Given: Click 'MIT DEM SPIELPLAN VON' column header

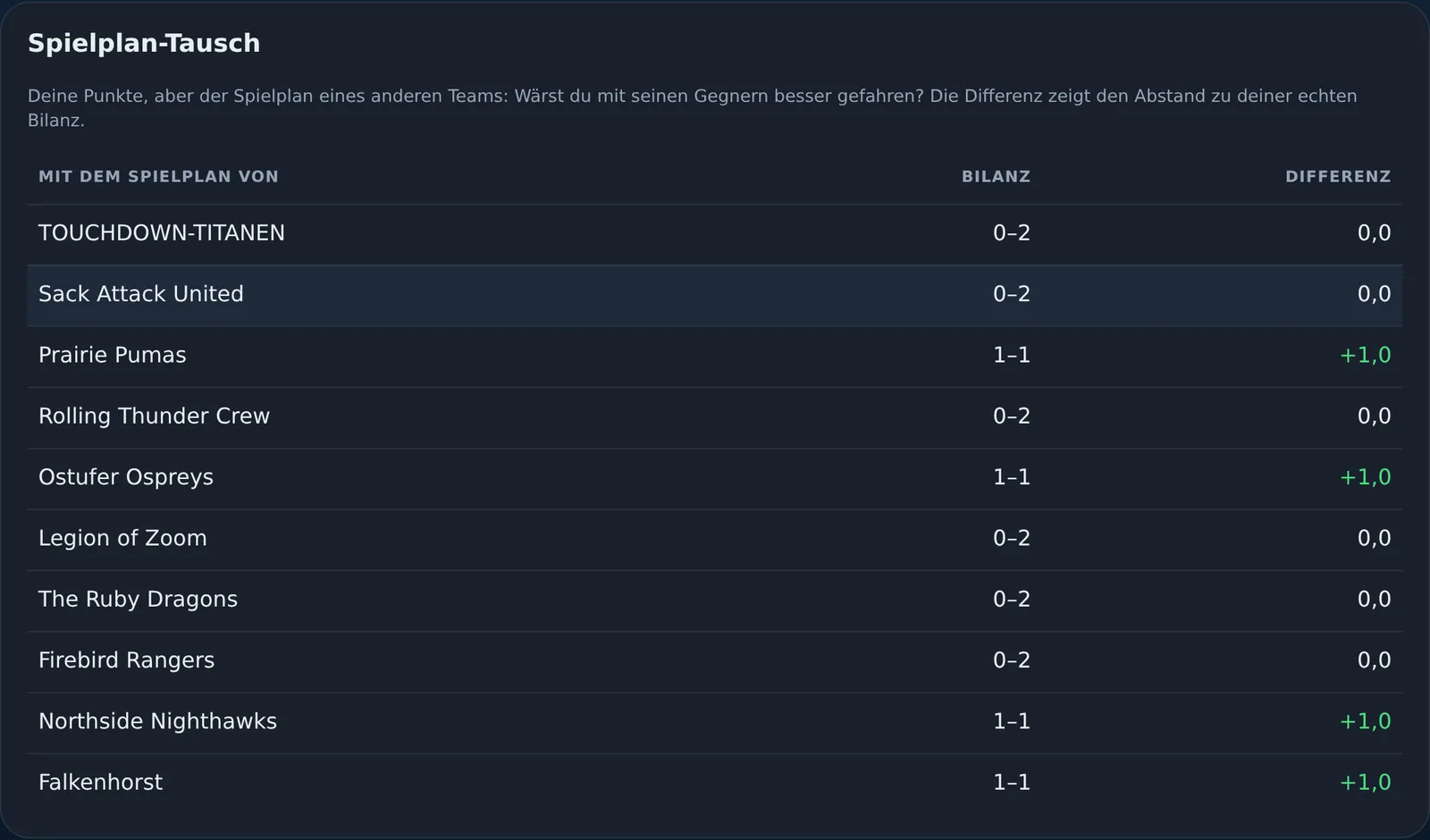Looking at the screenshot, I should point(158,177).
